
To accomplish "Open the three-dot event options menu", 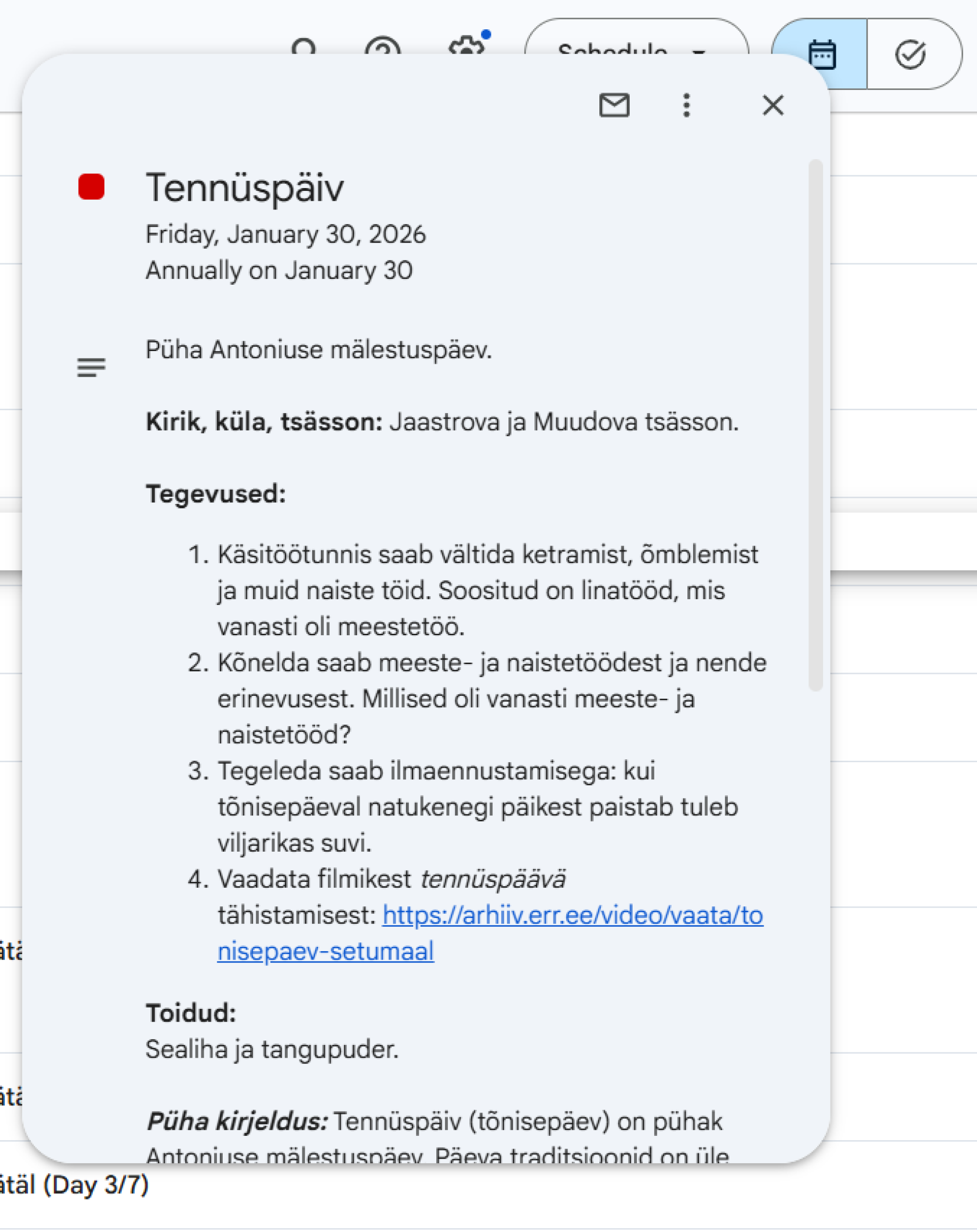I will click(x=686, y=105).
